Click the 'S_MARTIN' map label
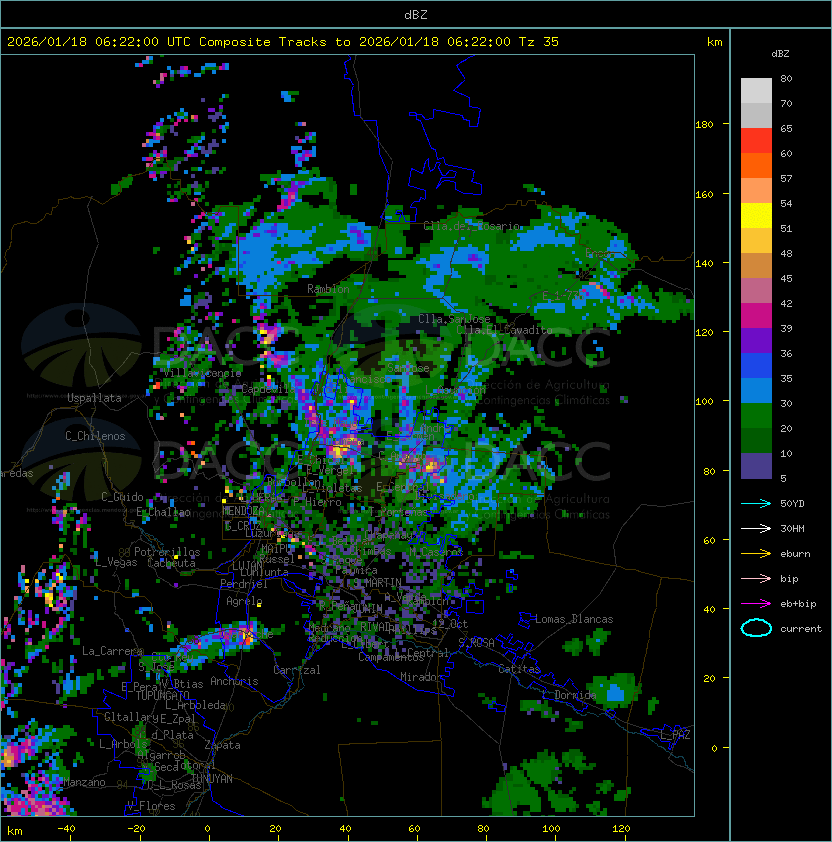The width and height of the screenshot is (832, 842). coord(378,583)
